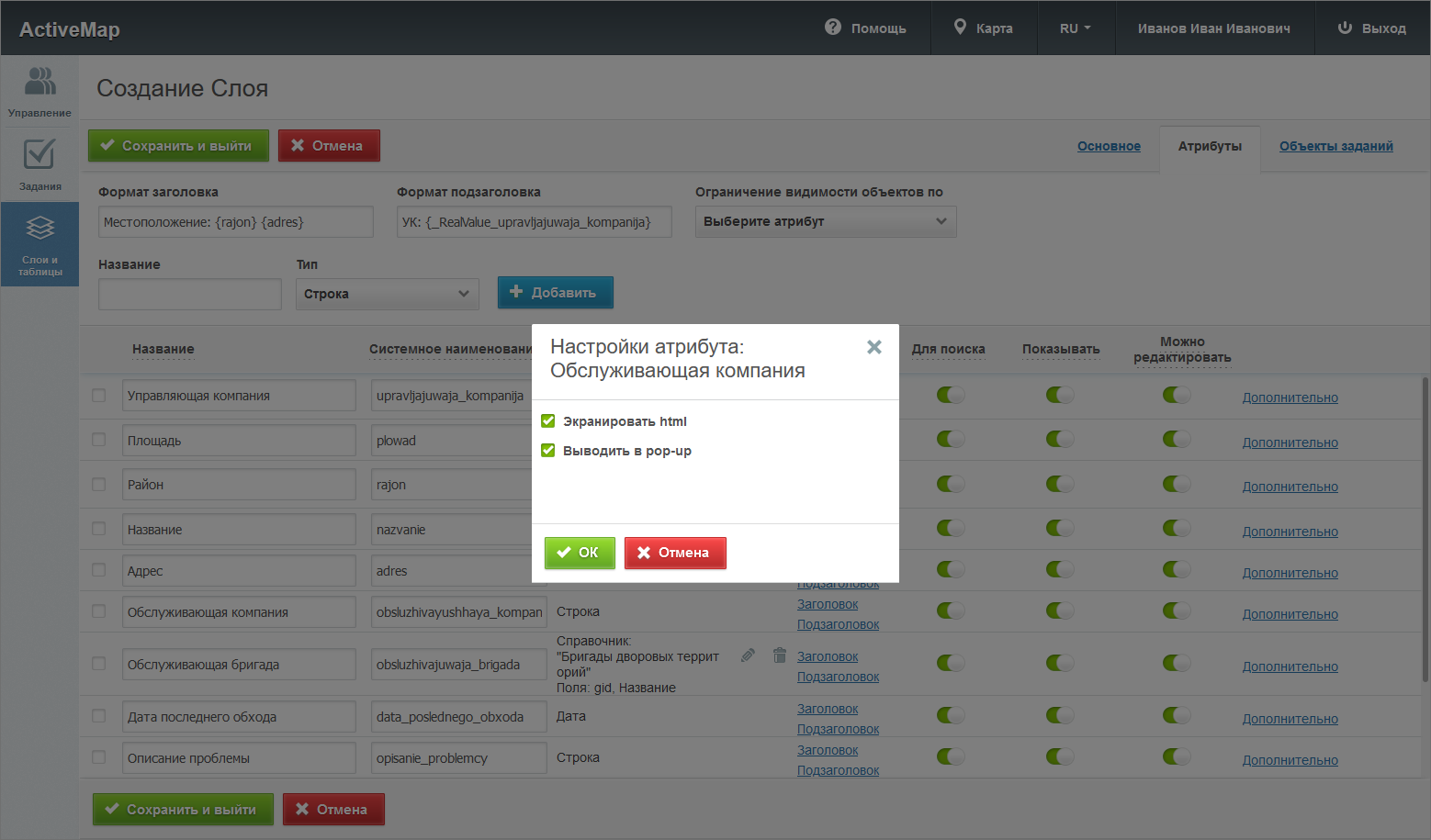Close the attribute settings dialog
This screenshot has width=1431, height=840.
click(x=873, y=347)
